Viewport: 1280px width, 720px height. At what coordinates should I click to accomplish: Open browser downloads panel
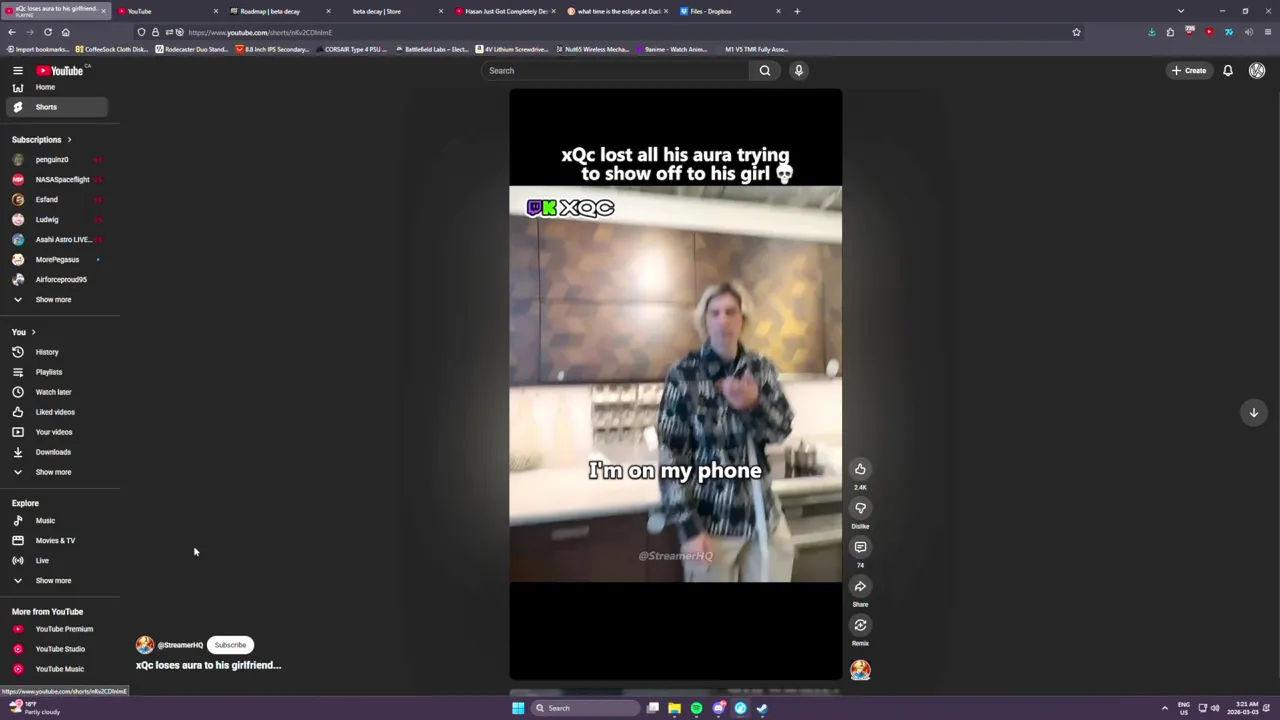[1151, 32]
